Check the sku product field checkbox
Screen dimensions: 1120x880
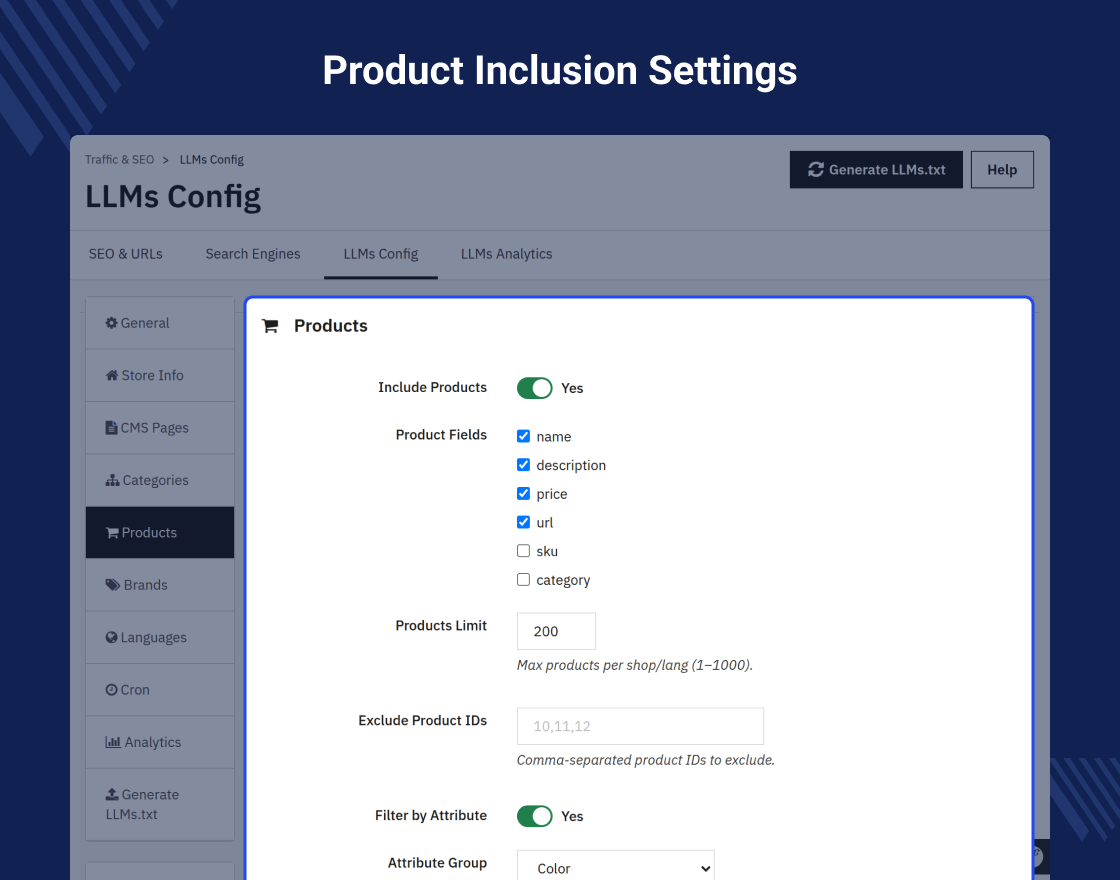point(524,551)
